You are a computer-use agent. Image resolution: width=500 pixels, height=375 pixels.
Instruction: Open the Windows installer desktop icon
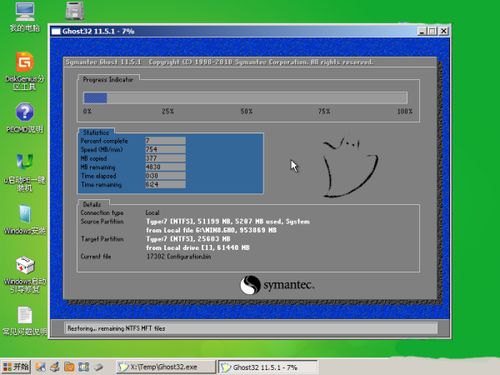pyautogui.click(x=25, y=219)
